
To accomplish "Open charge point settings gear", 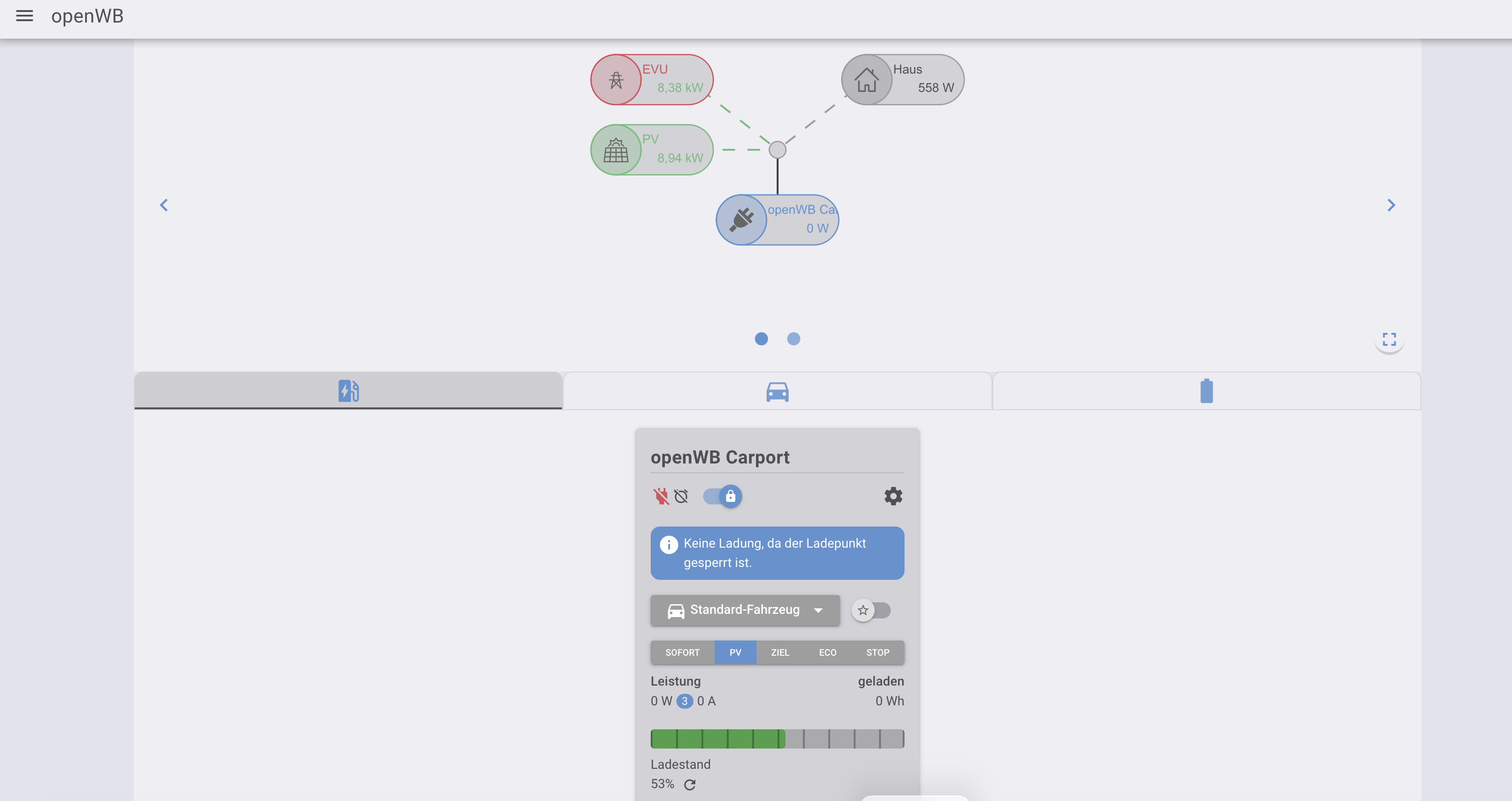I will coord(893,497).
